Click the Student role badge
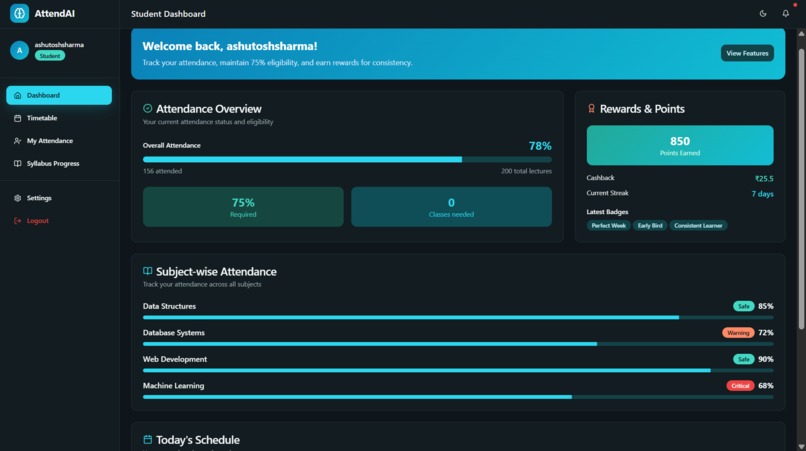The image size is (806, 451). (x=50, y=56)
